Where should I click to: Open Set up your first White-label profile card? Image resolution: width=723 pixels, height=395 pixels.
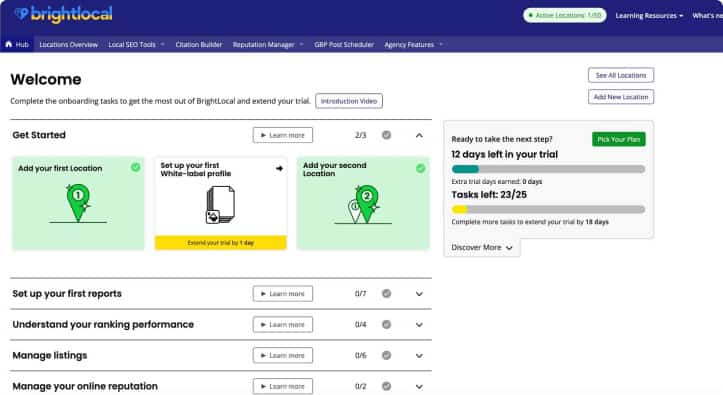220,203
